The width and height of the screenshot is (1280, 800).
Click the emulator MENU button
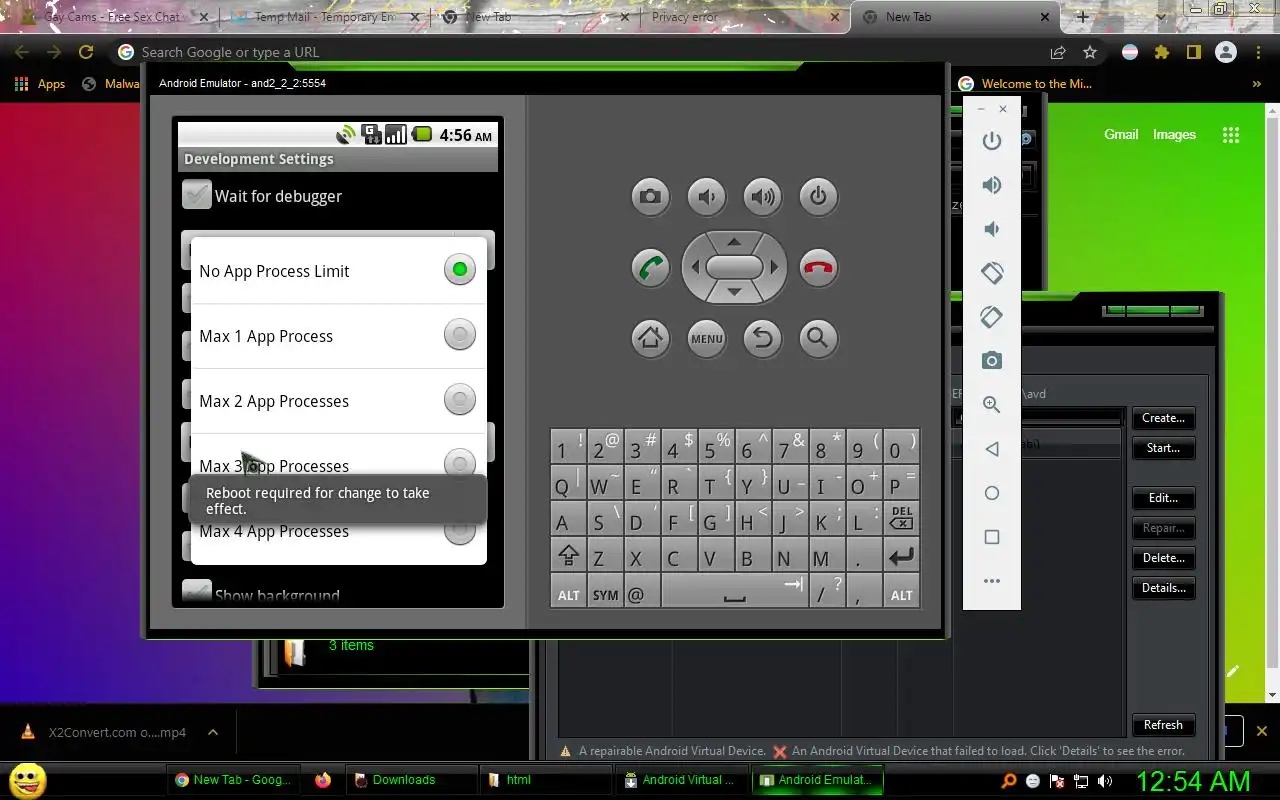(x=706, y=338)
